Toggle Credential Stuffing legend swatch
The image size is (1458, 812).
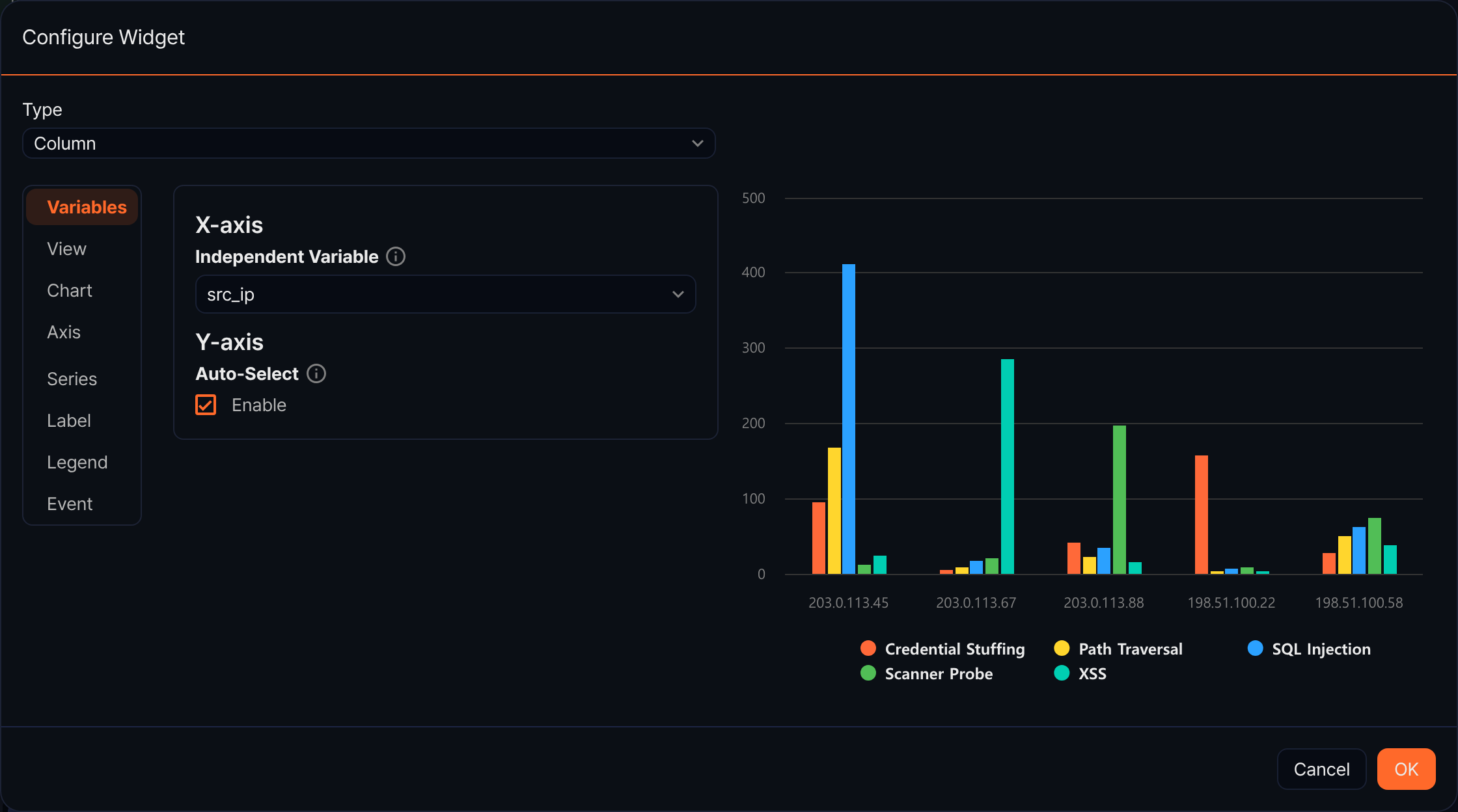coord(868,648)
